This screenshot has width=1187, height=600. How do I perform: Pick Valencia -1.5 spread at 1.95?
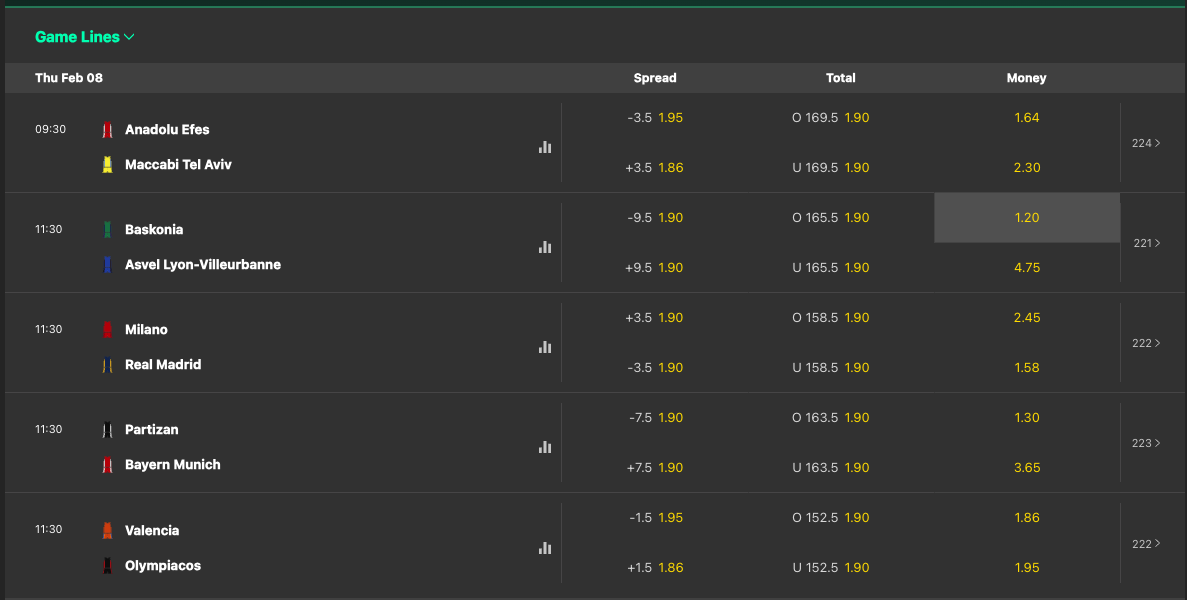tap(655, 518)
